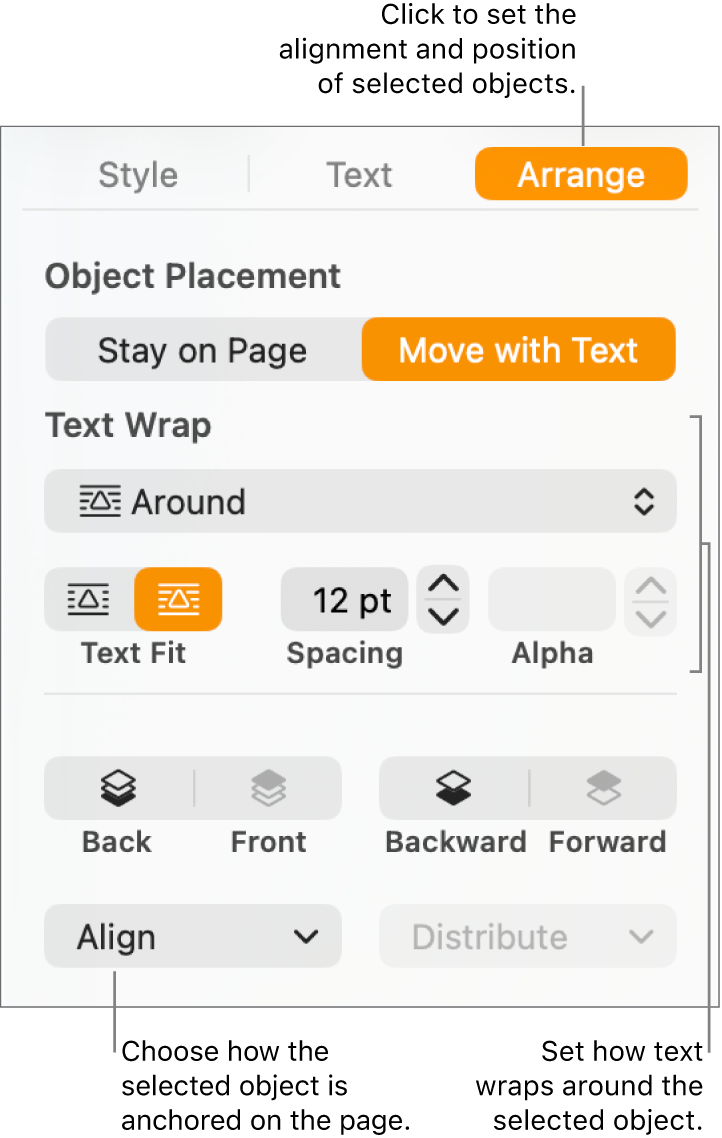Select the rectangular Text Fit option
Image resolution: width=722 pixels, height=1138 pixels.
88,600
